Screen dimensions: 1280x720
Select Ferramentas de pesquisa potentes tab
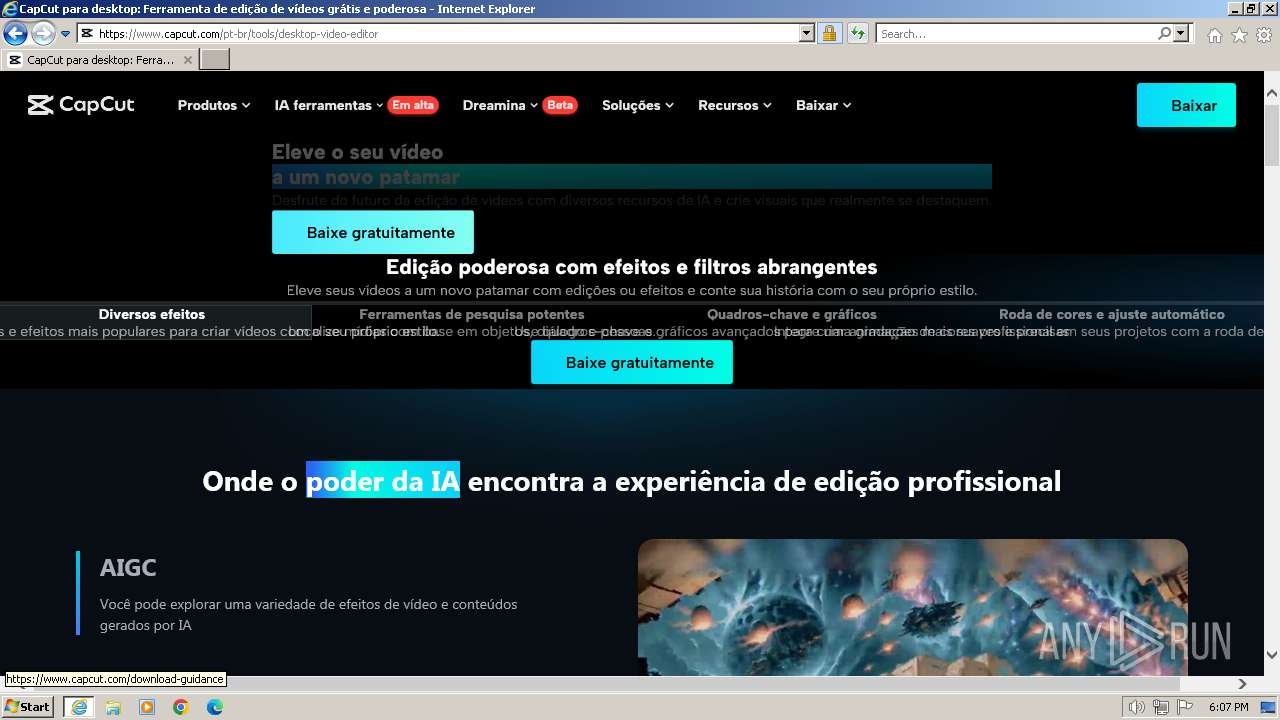click(472, 314)
